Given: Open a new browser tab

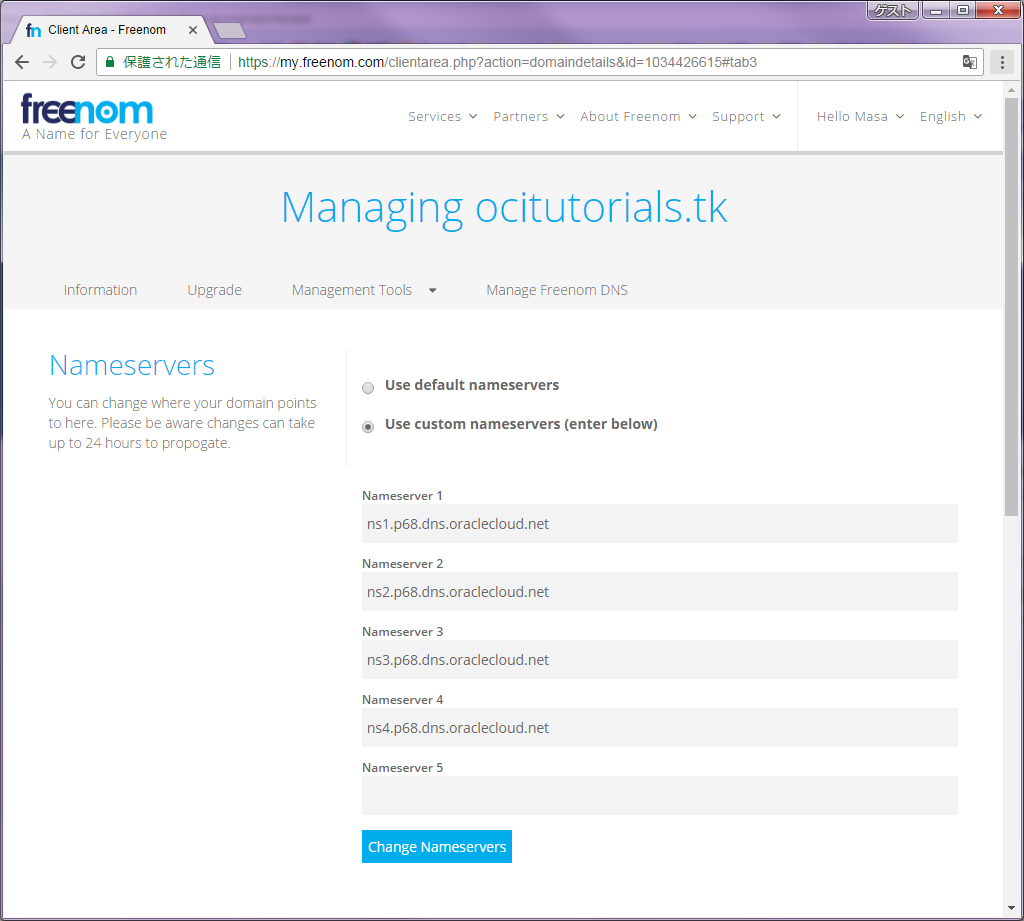Looking at the screenshot, I should point(229,30).
